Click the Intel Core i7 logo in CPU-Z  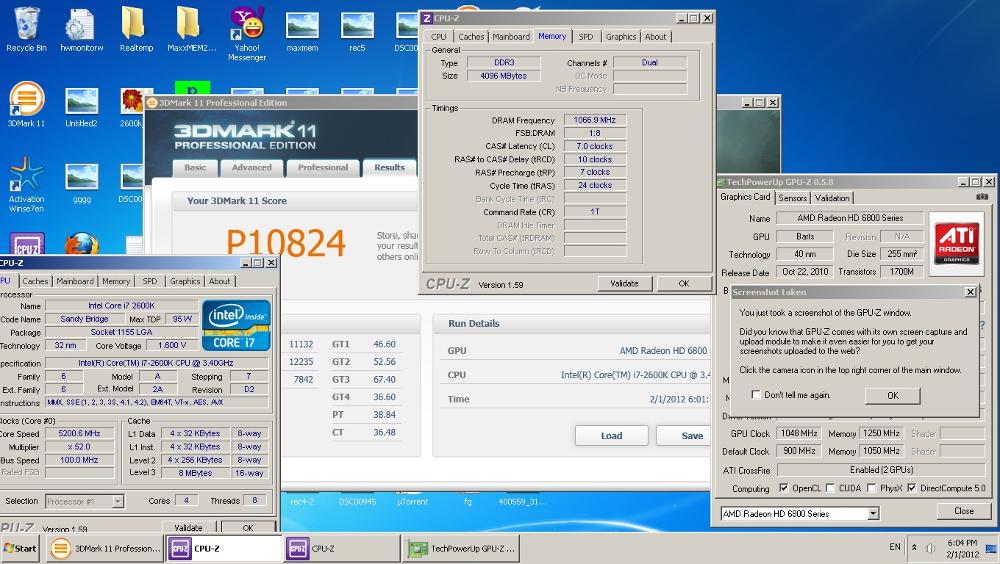coord(236,324)
